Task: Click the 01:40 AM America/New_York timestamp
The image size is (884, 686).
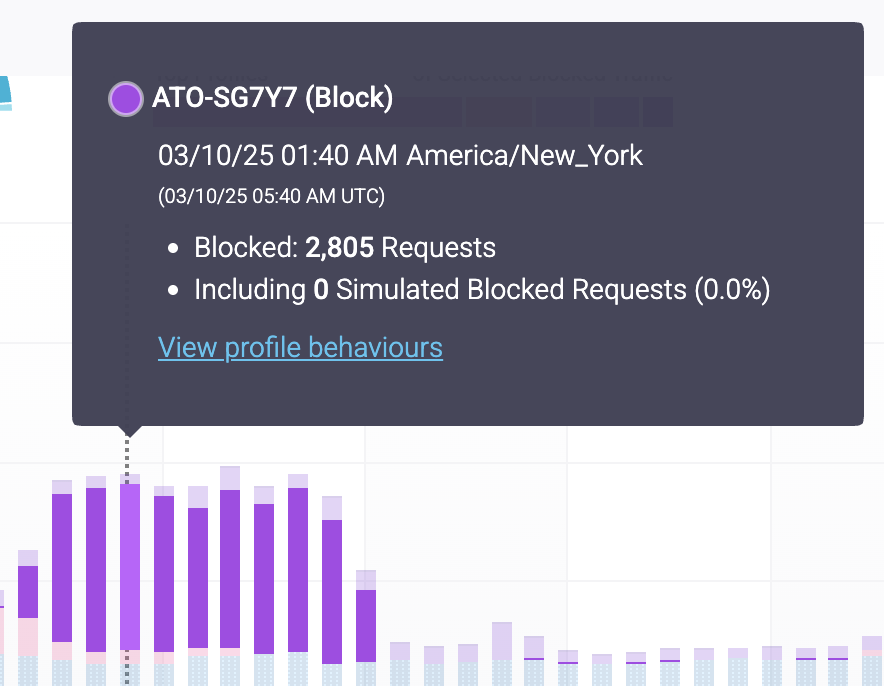Action: pyautogui.click(x=400, y=156)
